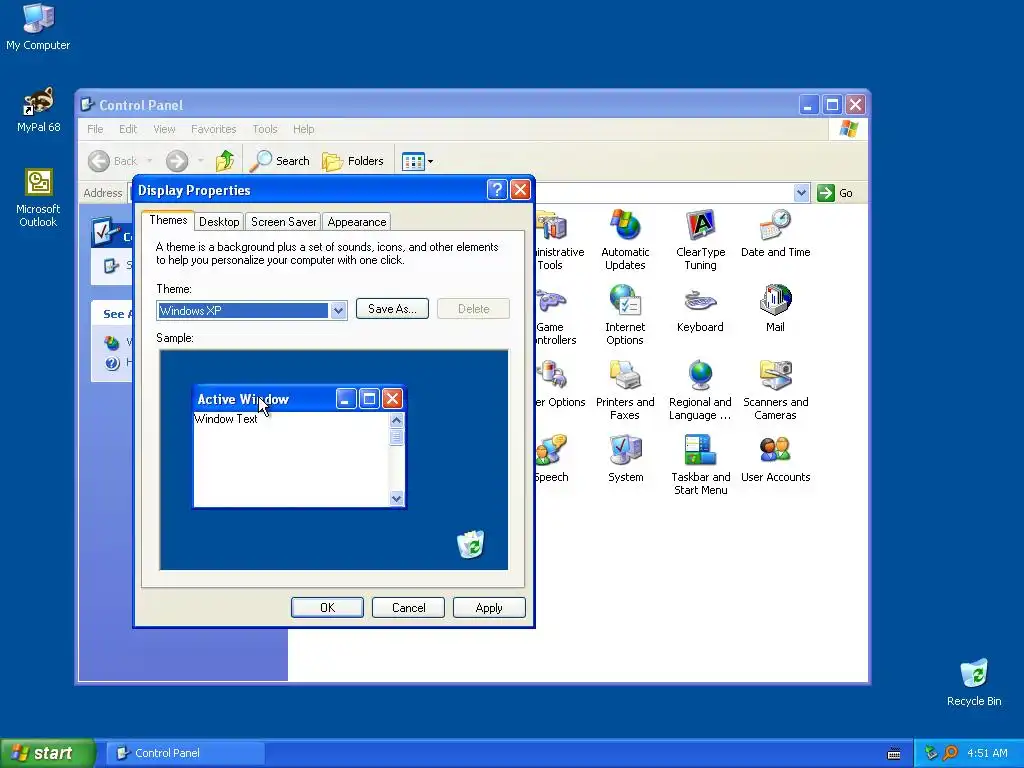Open the Mail control panel icon
1024x768 pixels.
pyautogui.click(x=775, y=308)
